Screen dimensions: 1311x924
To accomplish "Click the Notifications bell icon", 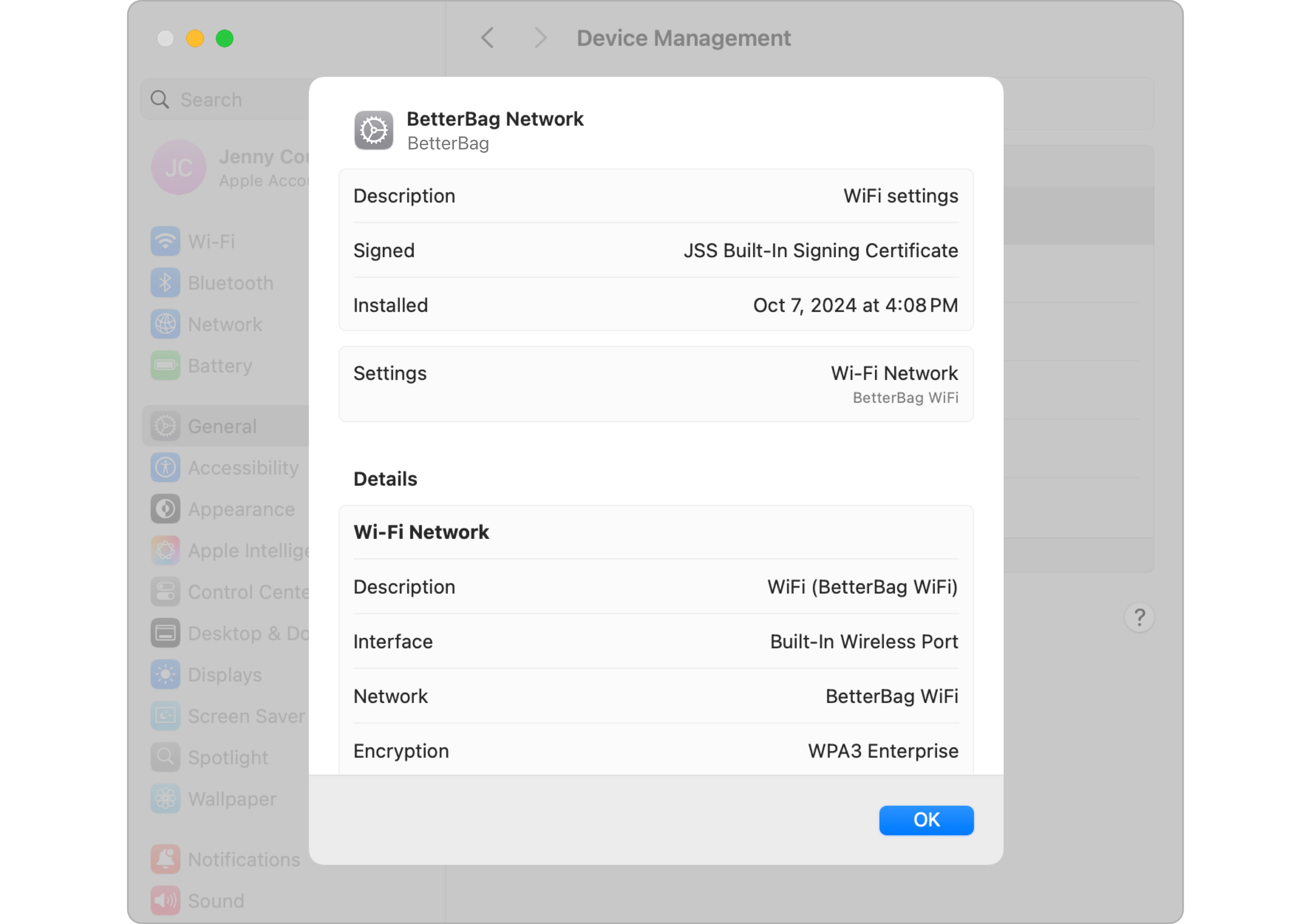I will point(165,859).
